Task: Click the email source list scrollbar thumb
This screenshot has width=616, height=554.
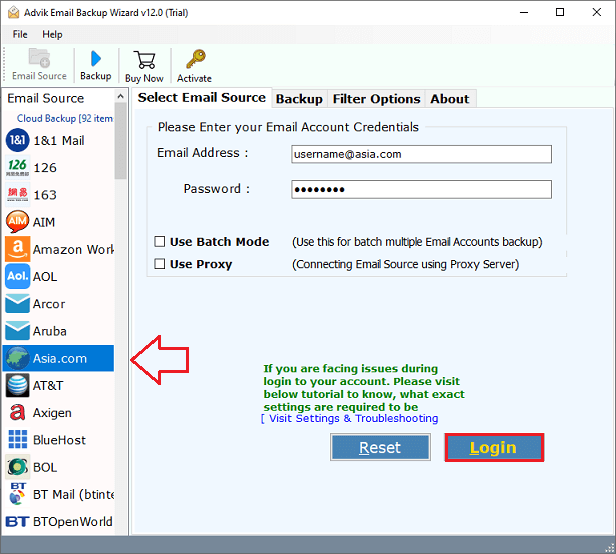Action: click(121, 141)
